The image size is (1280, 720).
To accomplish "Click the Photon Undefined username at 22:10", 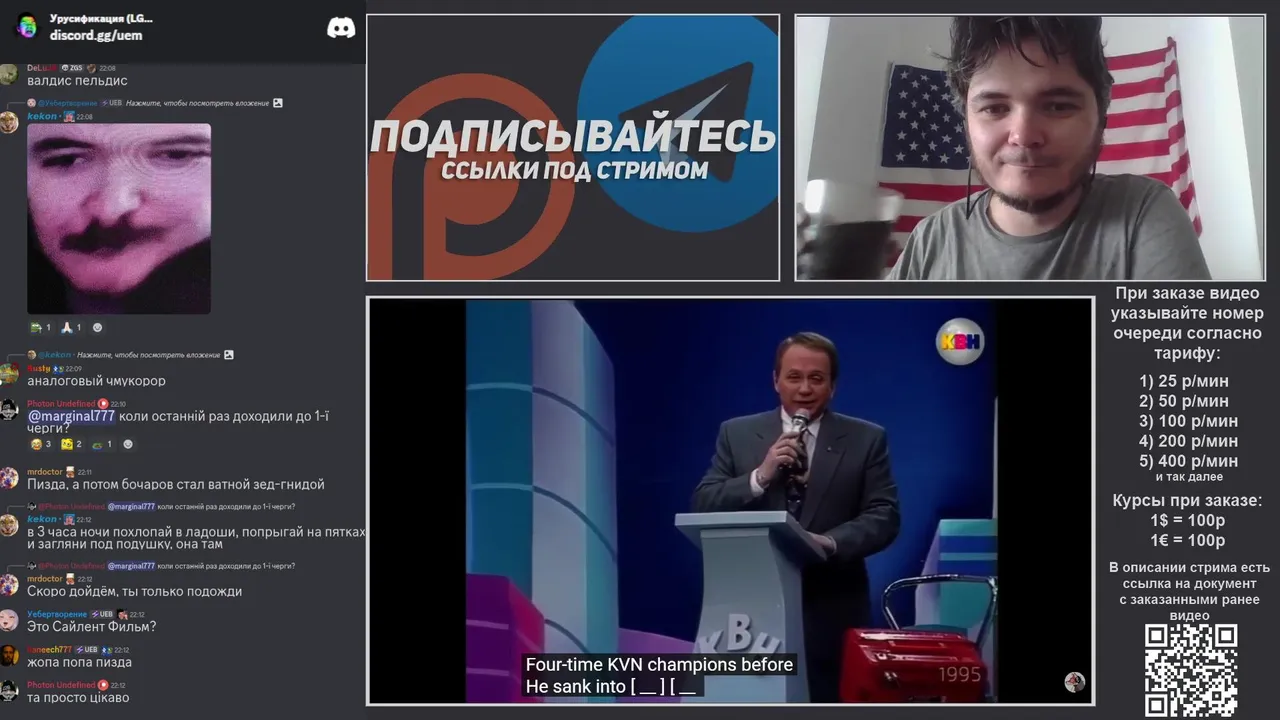I will [x=61, y=404].
